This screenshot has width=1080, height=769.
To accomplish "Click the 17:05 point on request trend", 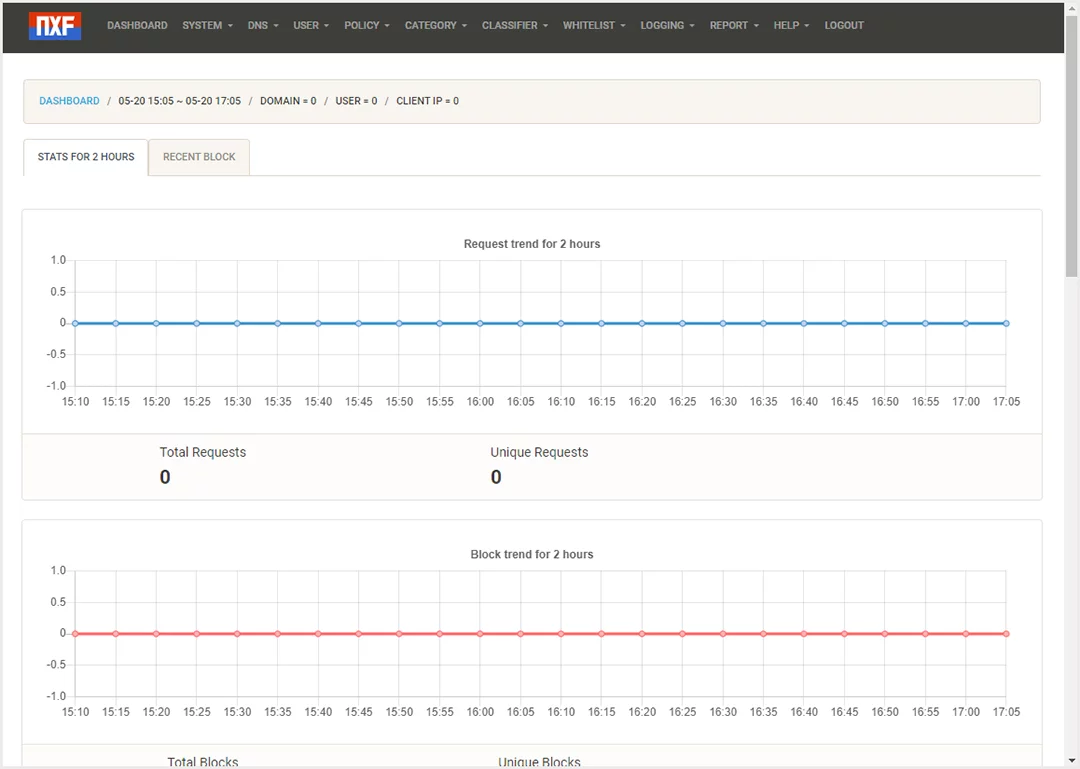I will click(x=1006, y=323).
